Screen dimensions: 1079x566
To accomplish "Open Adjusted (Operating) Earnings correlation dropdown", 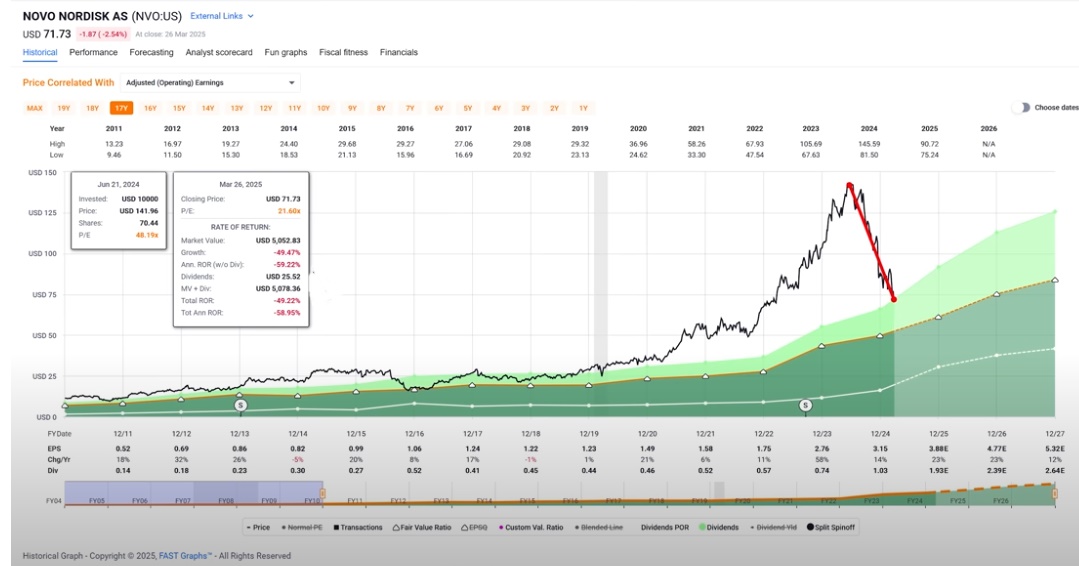I will [210, 83].
